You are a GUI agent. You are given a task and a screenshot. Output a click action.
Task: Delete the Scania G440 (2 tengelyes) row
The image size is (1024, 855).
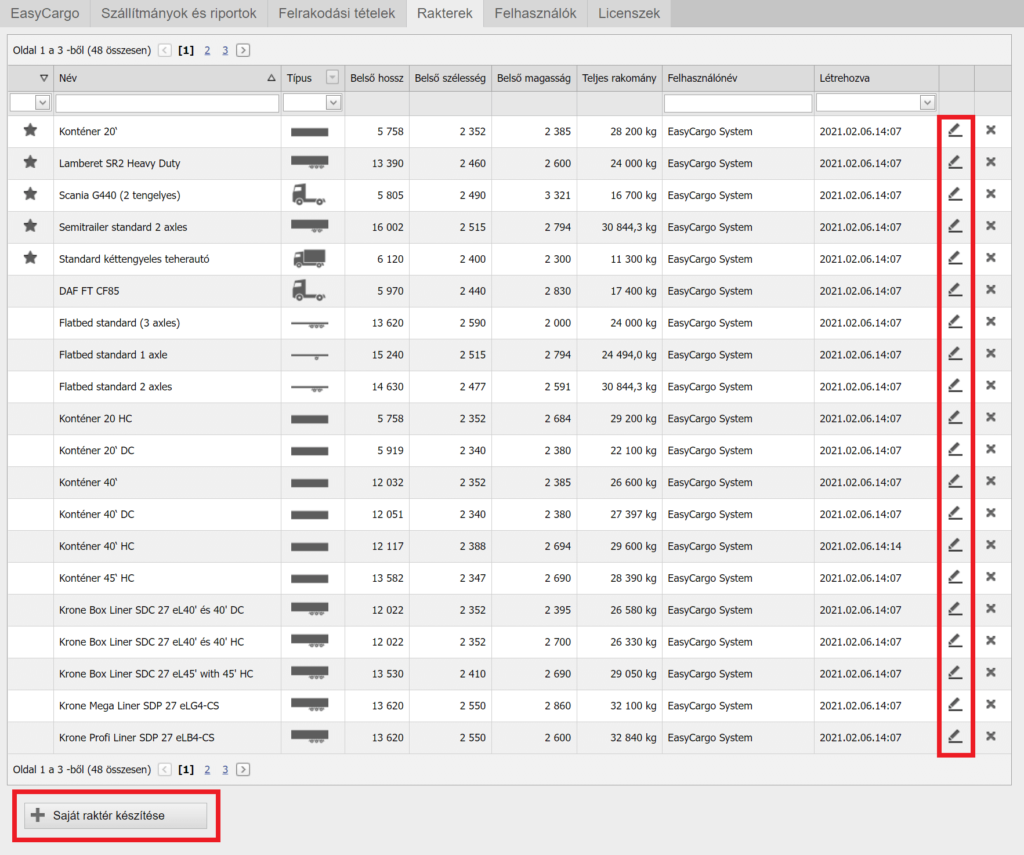[x=991, y=194]
